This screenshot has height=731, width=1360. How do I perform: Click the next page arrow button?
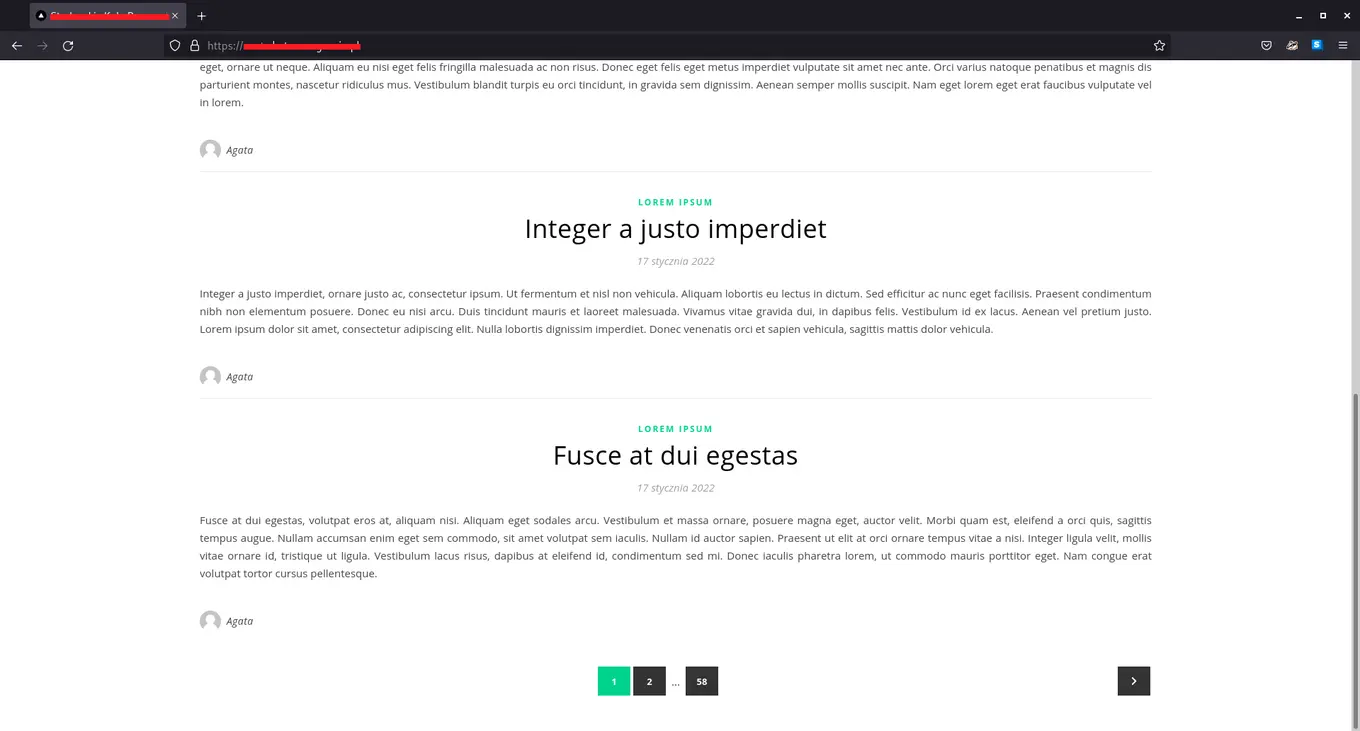click(1133, 681)
